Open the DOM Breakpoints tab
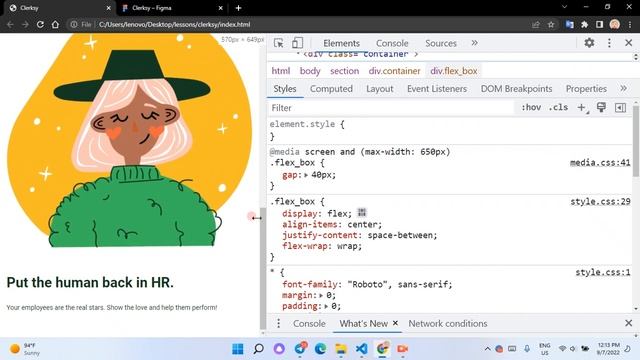The image size is (640, 360). pyautogui.click(x=516, y=89)
